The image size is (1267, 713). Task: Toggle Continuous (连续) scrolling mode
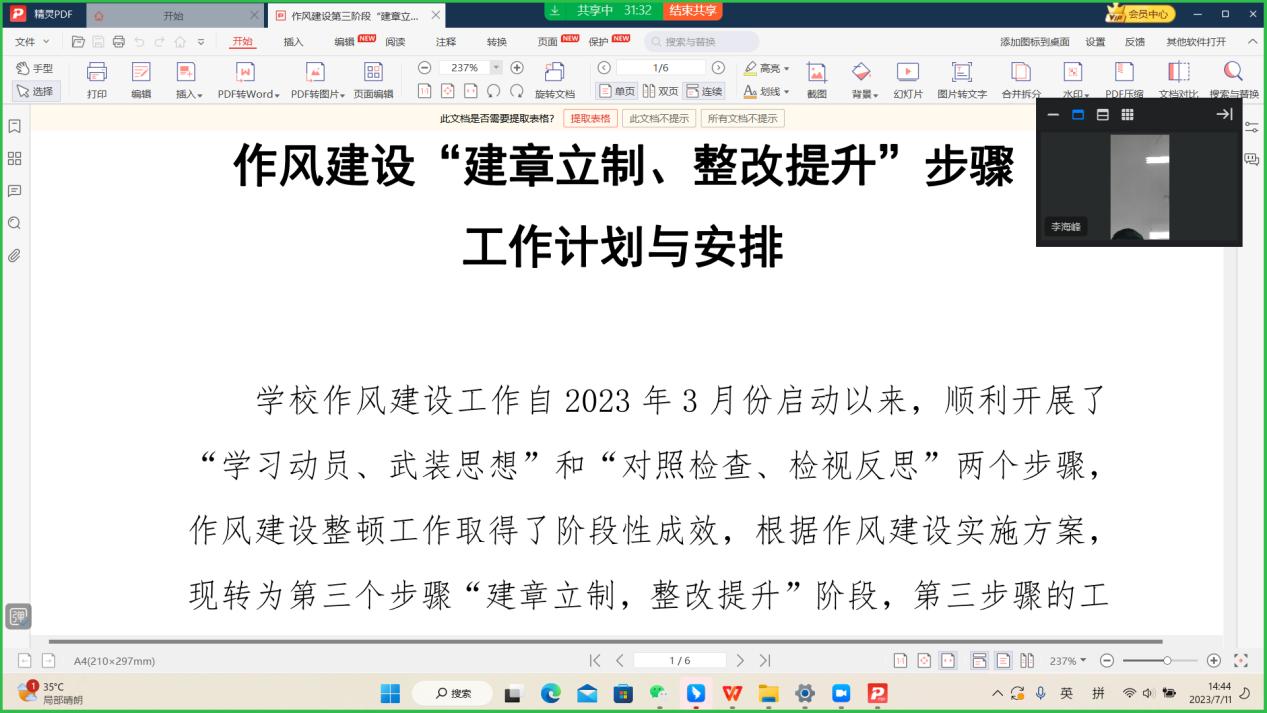(704, 91)
